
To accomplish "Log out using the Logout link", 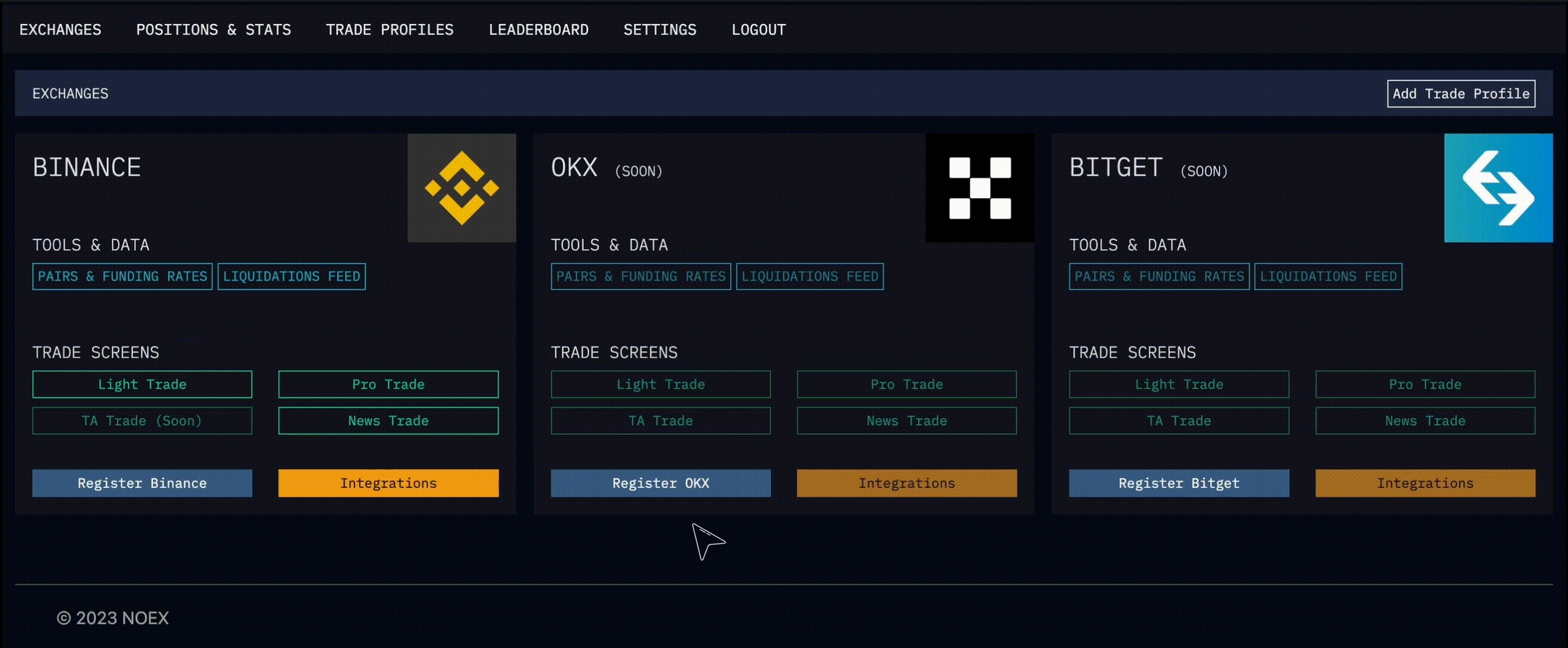I will click(758, 30).
